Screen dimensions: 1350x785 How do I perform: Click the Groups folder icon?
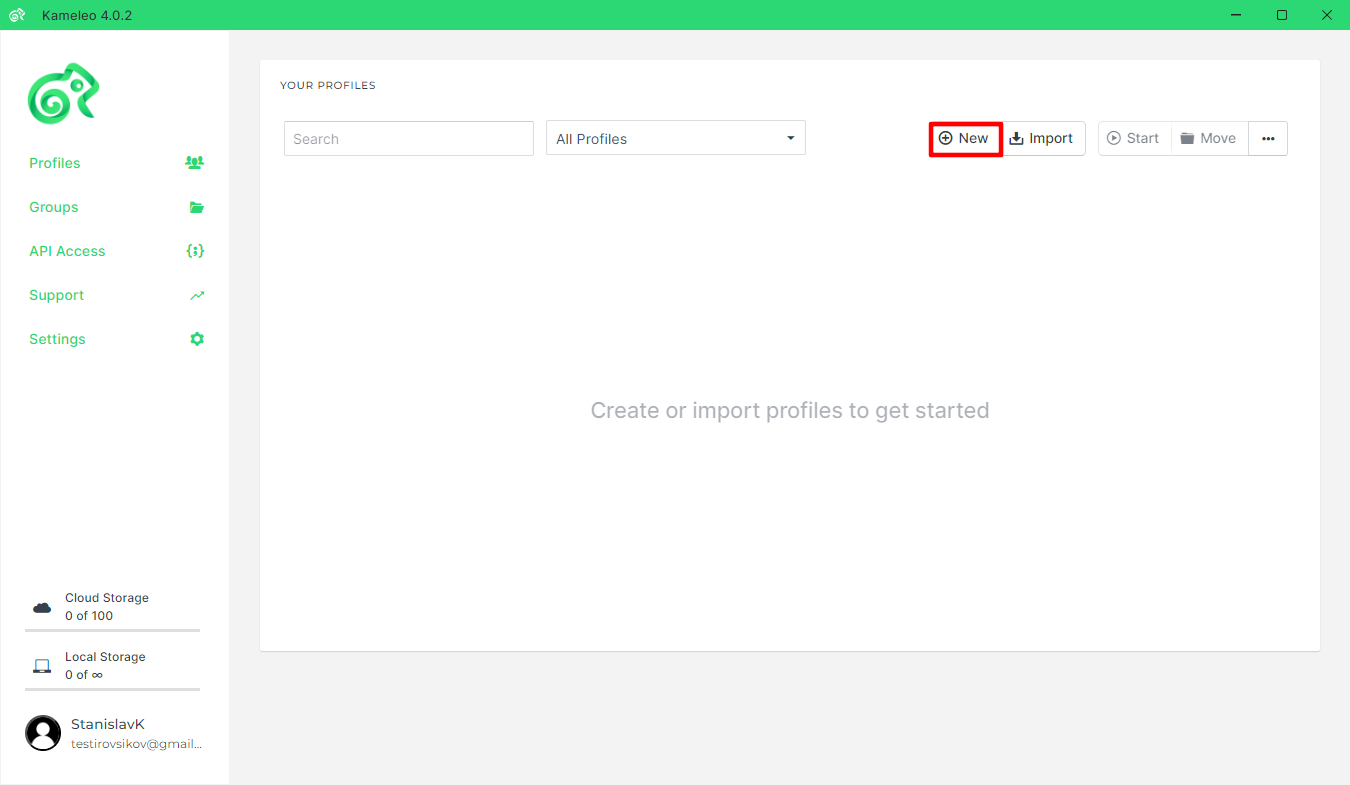pyautogui.click(x=196, y=207)
